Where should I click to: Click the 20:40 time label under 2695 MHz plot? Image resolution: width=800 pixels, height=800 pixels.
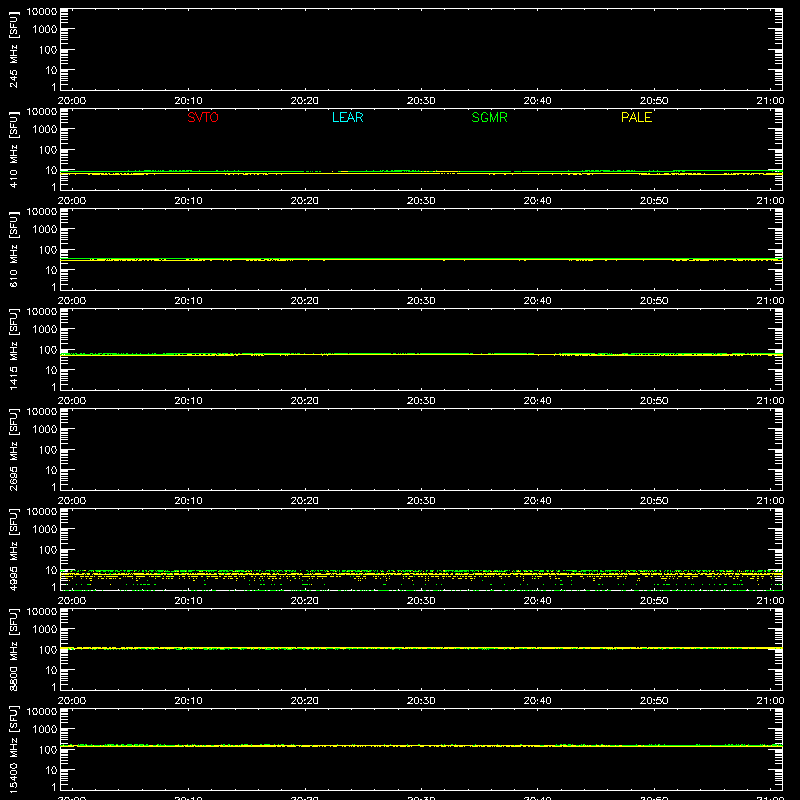click(537, 501)
